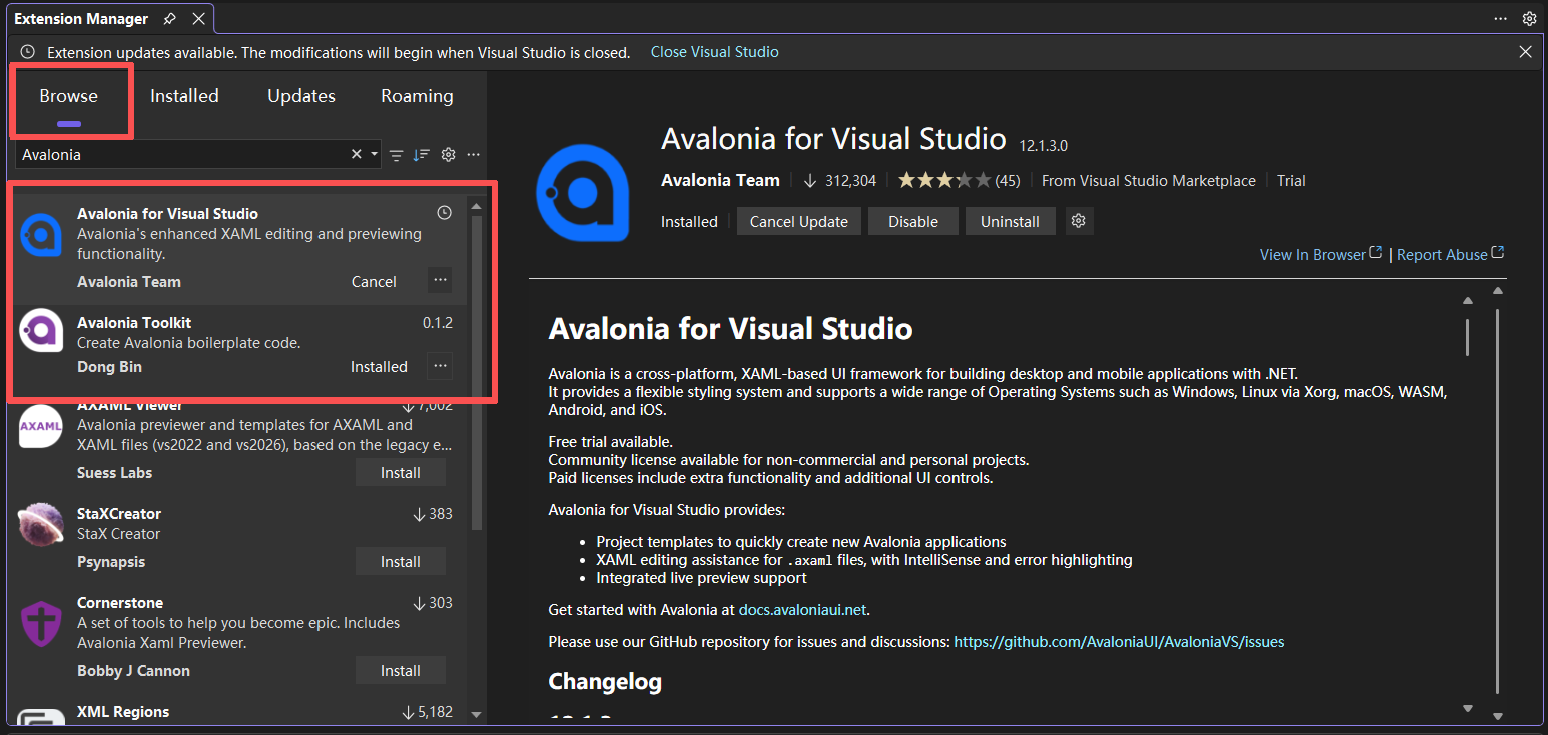Dismiss the extension updates notification bar

[1525, 52]
